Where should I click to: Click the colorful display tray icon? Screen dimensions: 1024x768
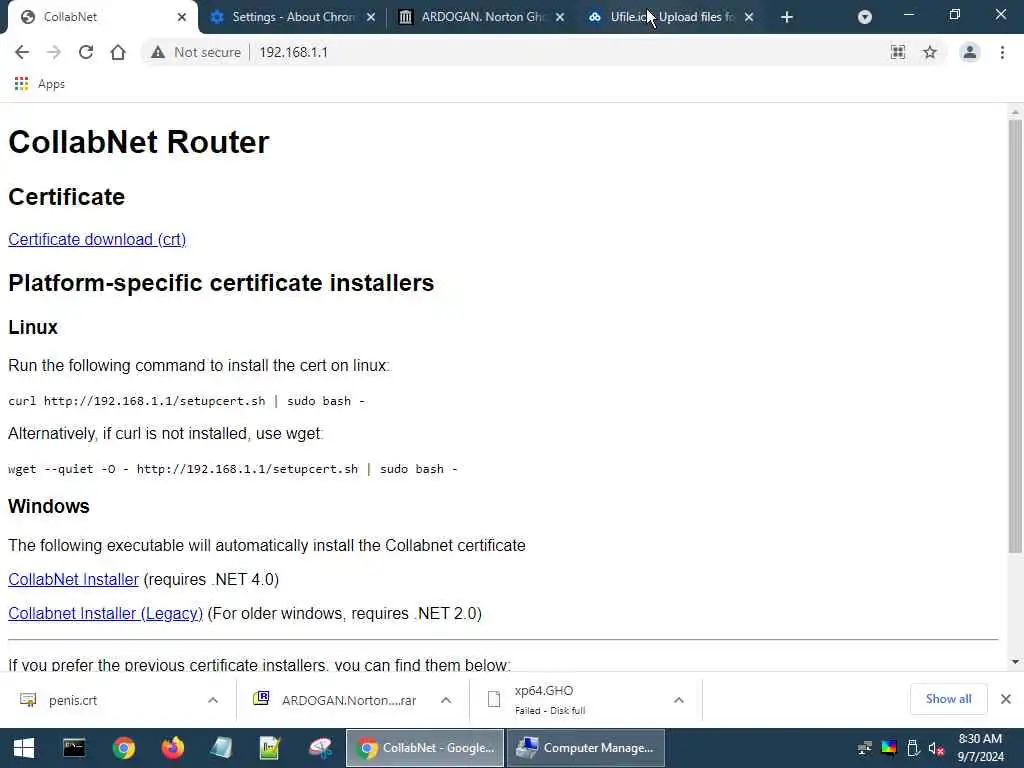click(889, 748)
